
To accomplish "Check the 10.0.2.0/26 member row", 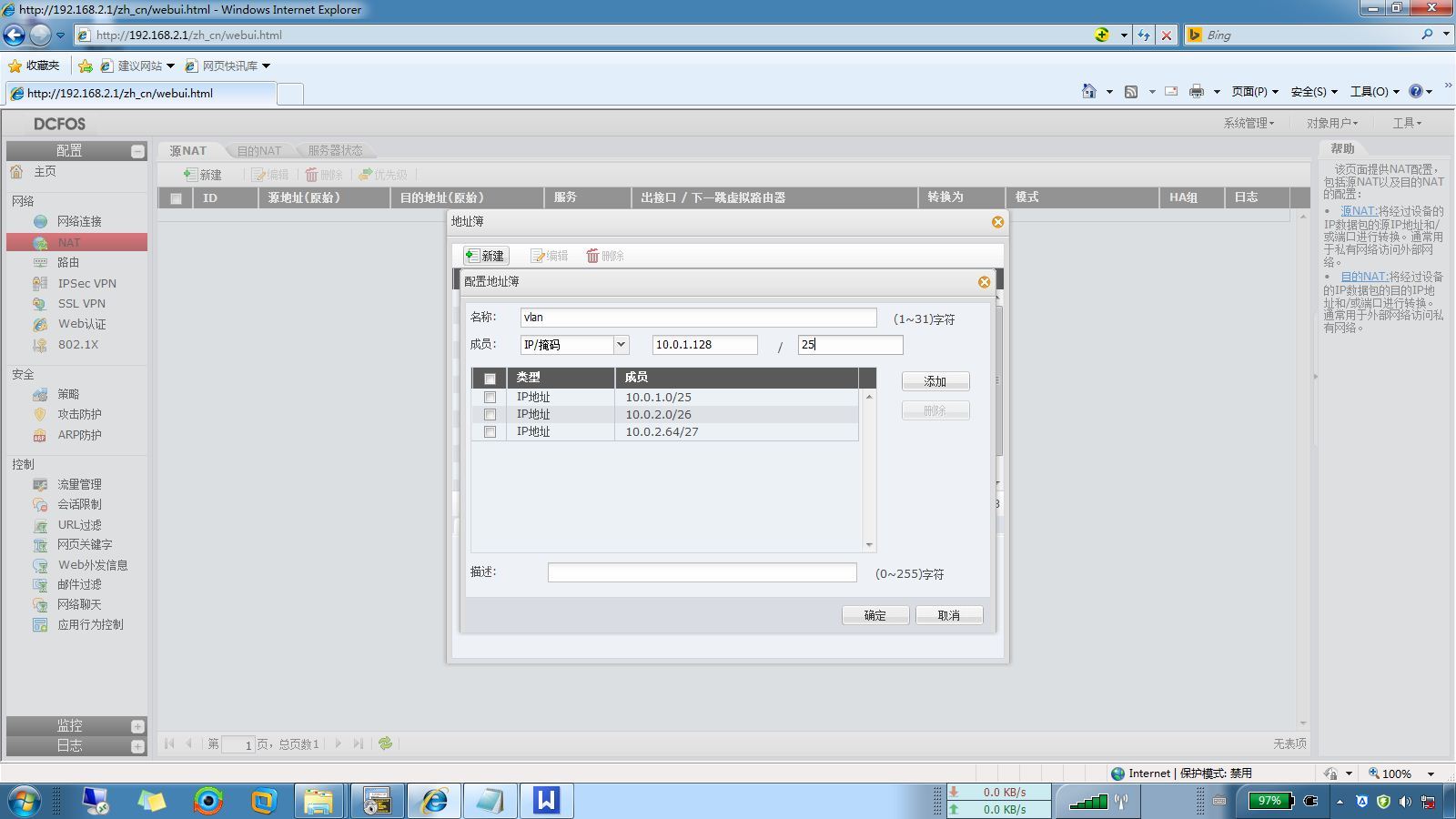I will point(490,415).
